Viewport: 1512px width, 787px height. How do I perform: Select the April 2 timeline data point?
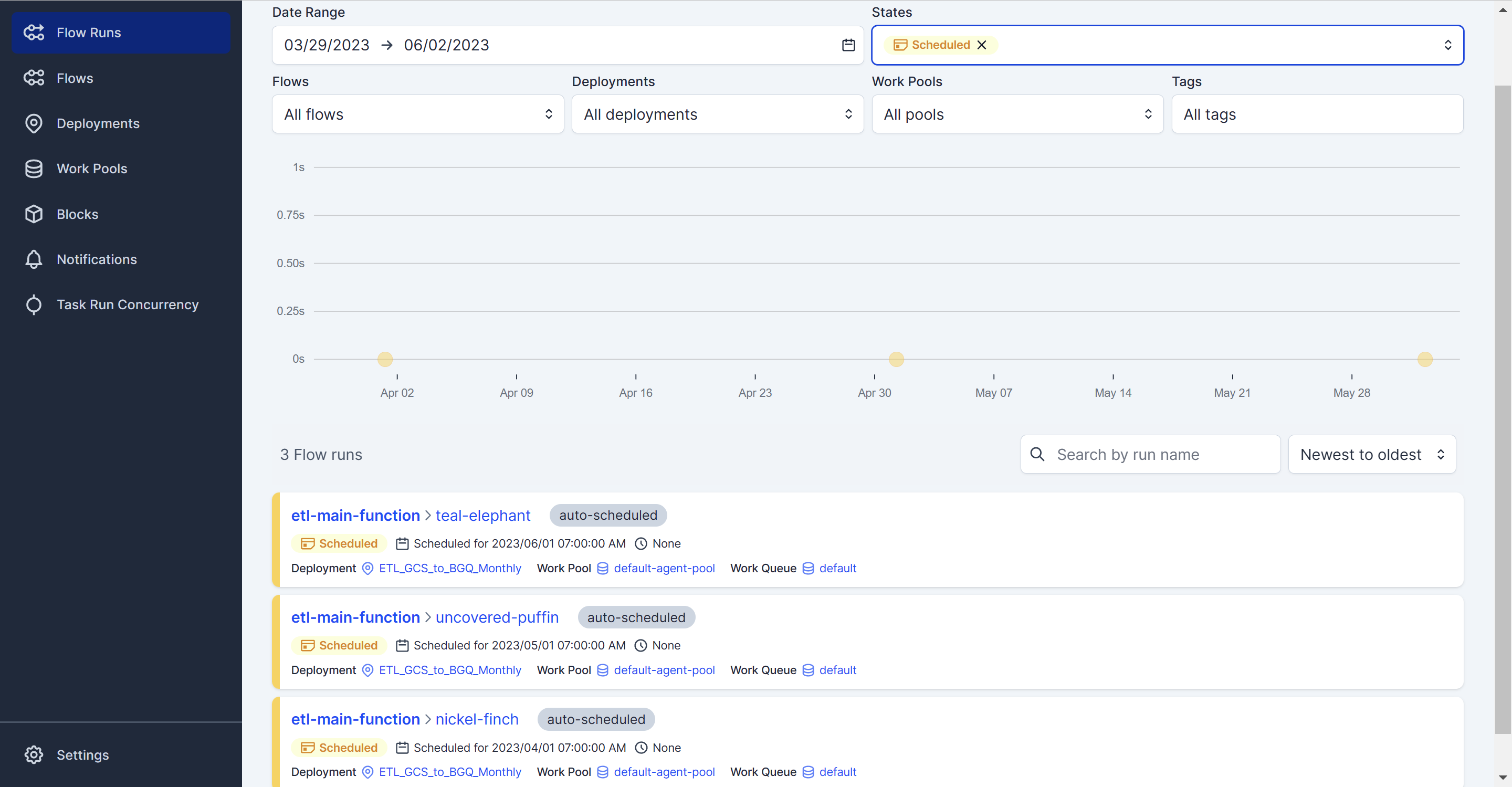point(385,359)
